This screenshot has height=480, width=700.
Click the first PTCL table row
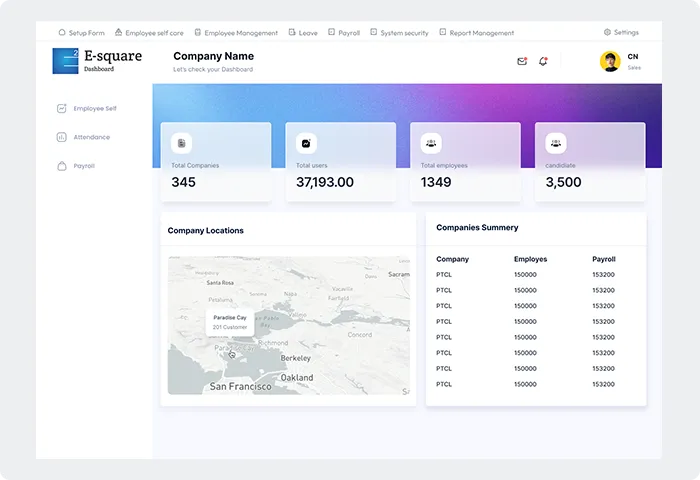click(536, 275)
